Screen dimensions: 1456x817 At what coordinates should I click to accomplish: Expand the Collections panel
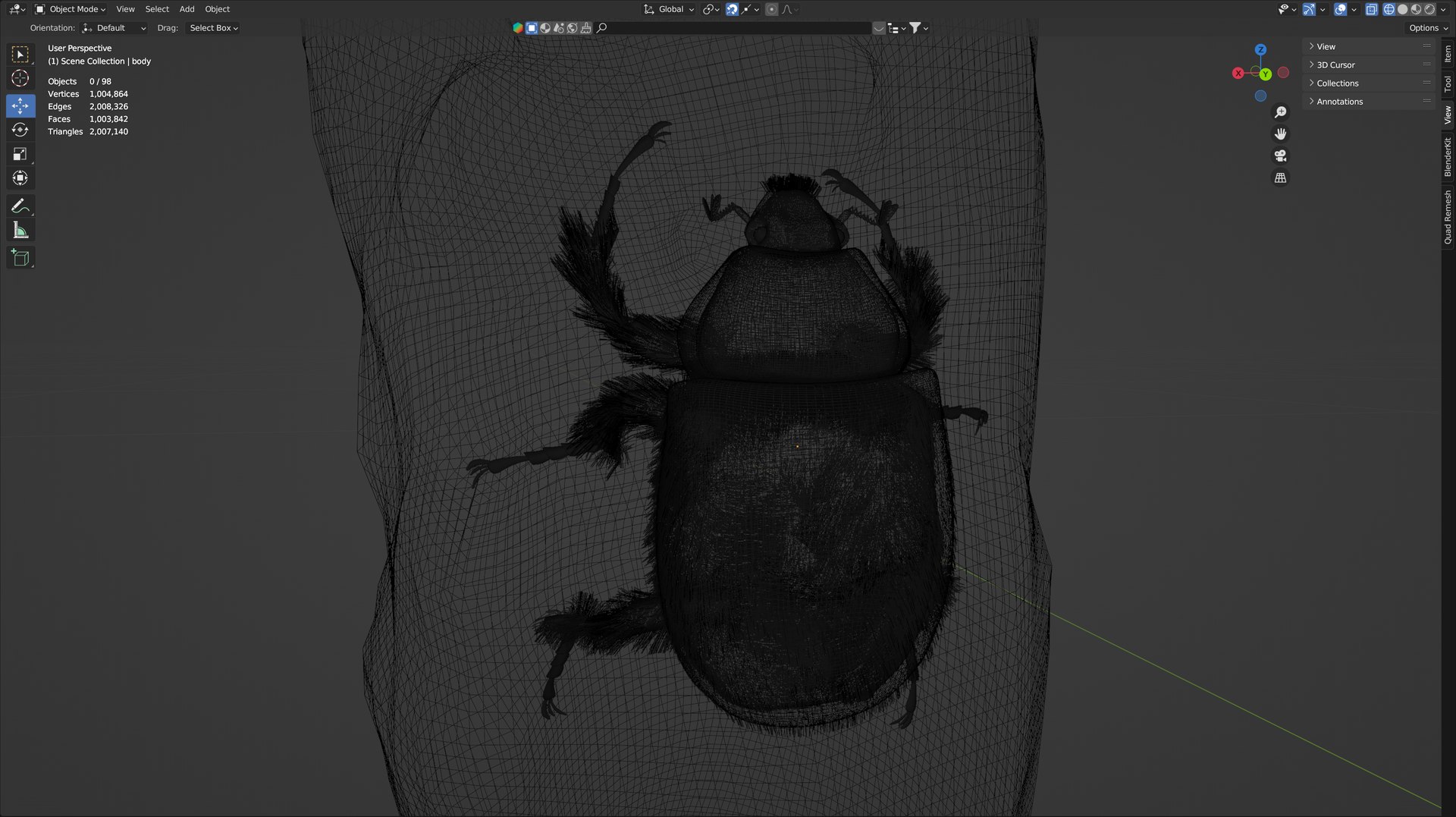(x=1369, y=83)
